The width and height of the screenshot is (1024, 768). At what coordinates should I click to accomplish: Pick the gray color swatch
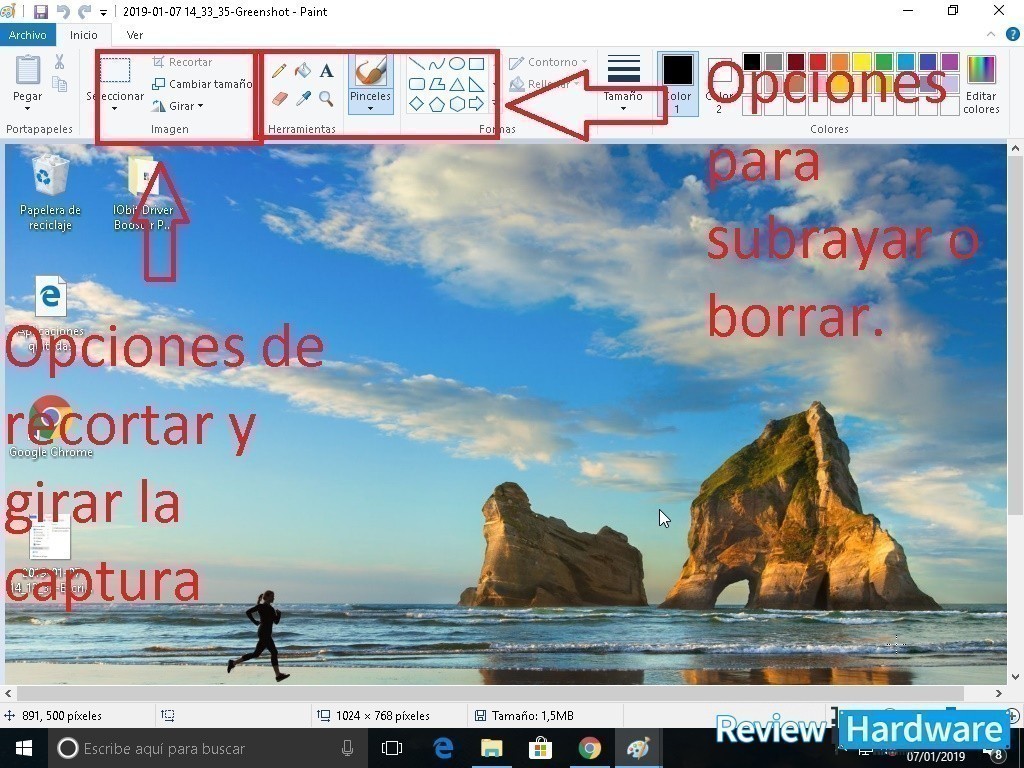(x=774, y=61)
